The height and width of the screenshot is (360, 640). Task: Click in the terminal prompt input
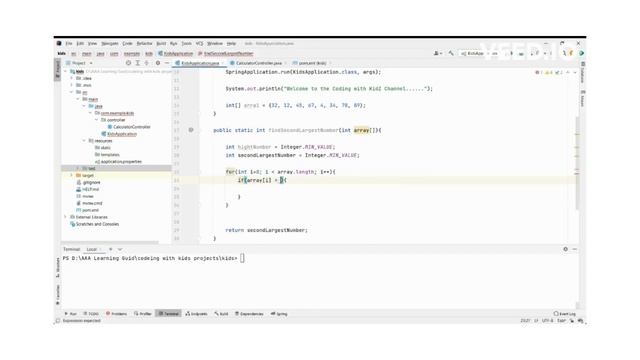tap(242, 258)
